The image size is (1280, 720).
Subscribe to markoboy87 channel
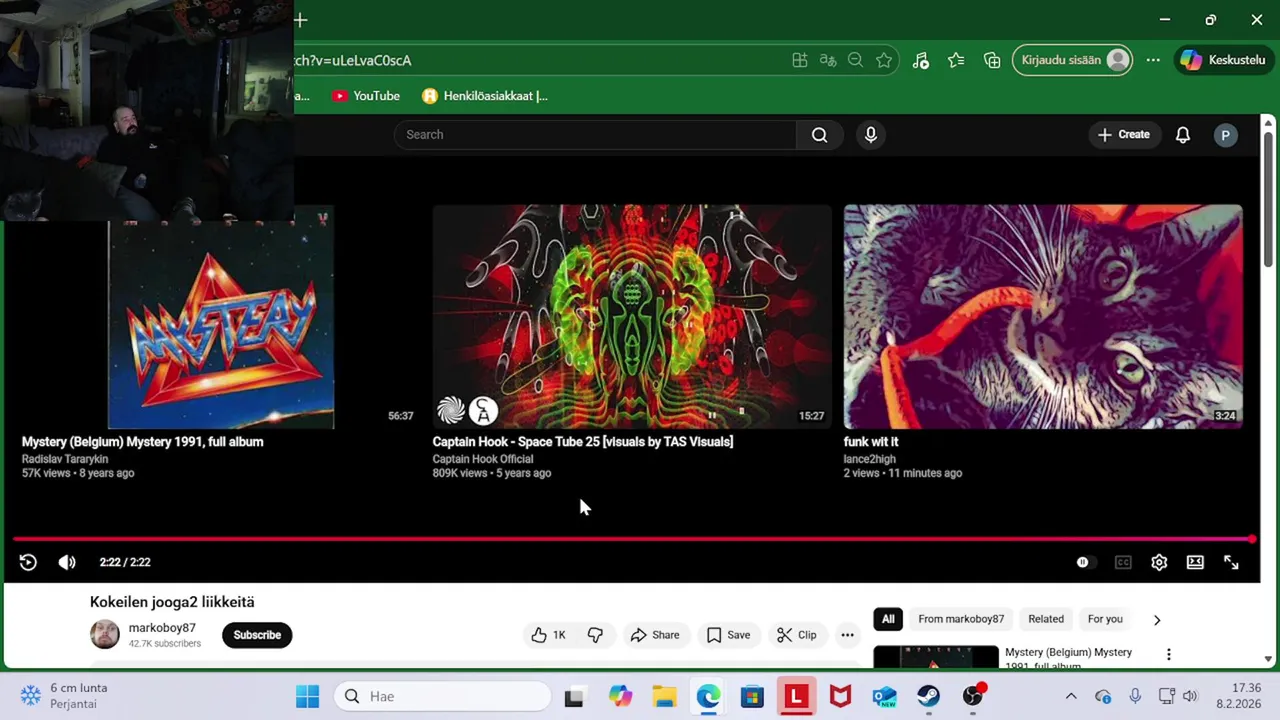257,635
